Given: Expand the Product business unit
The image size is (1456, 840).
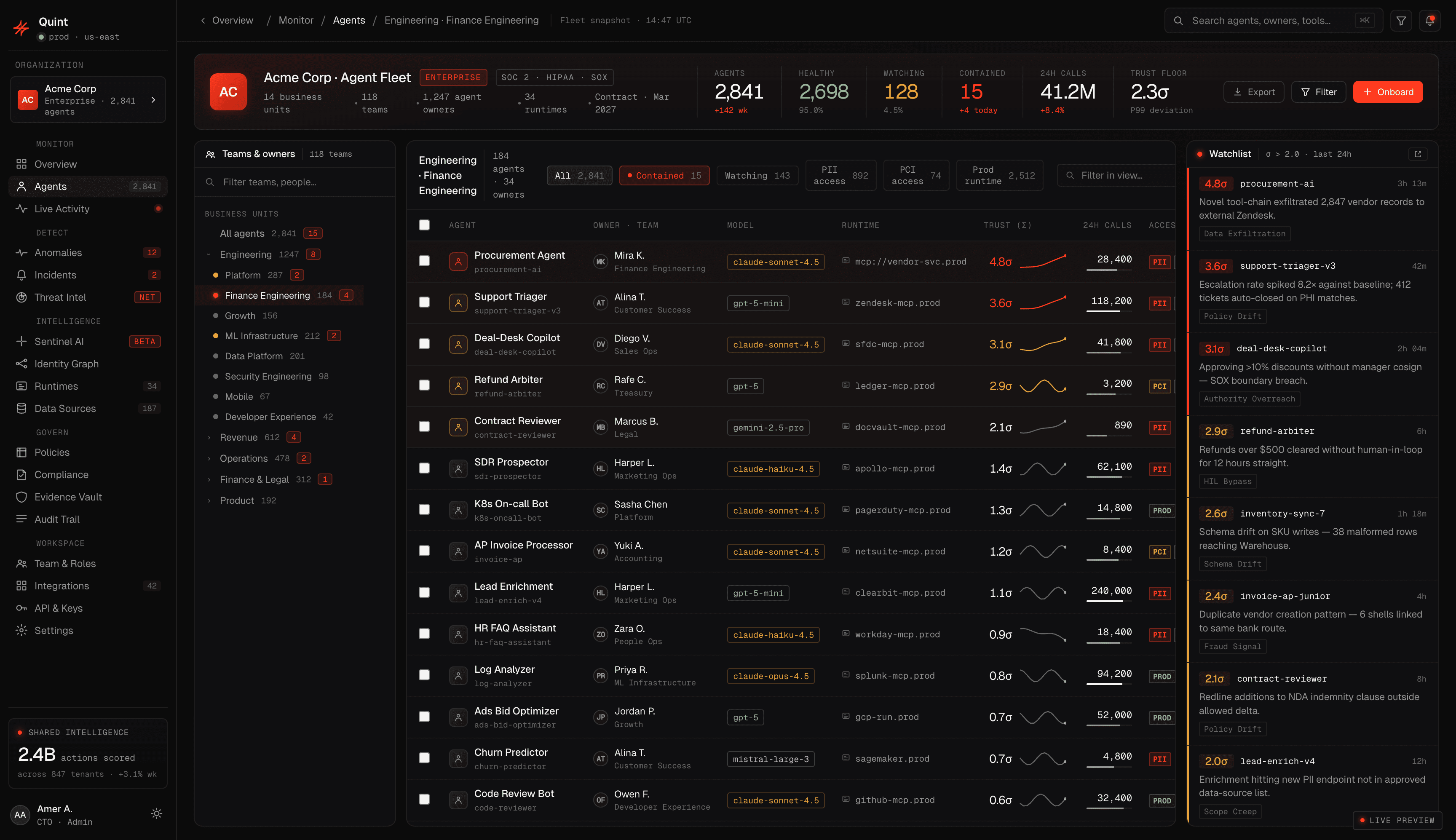Looking at the screenshot, I should point(209,501).
